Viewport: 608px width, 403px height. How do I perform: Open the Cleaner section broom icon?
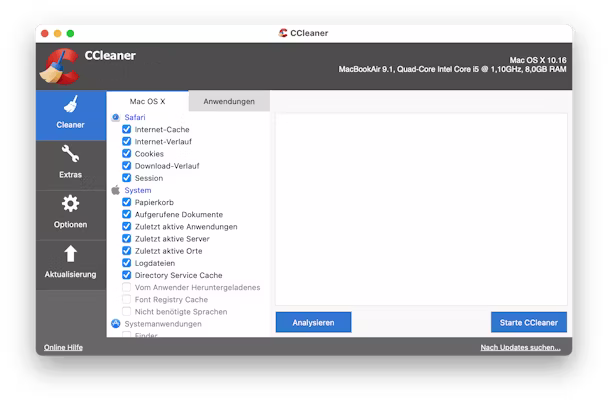[x=70, y=105]
